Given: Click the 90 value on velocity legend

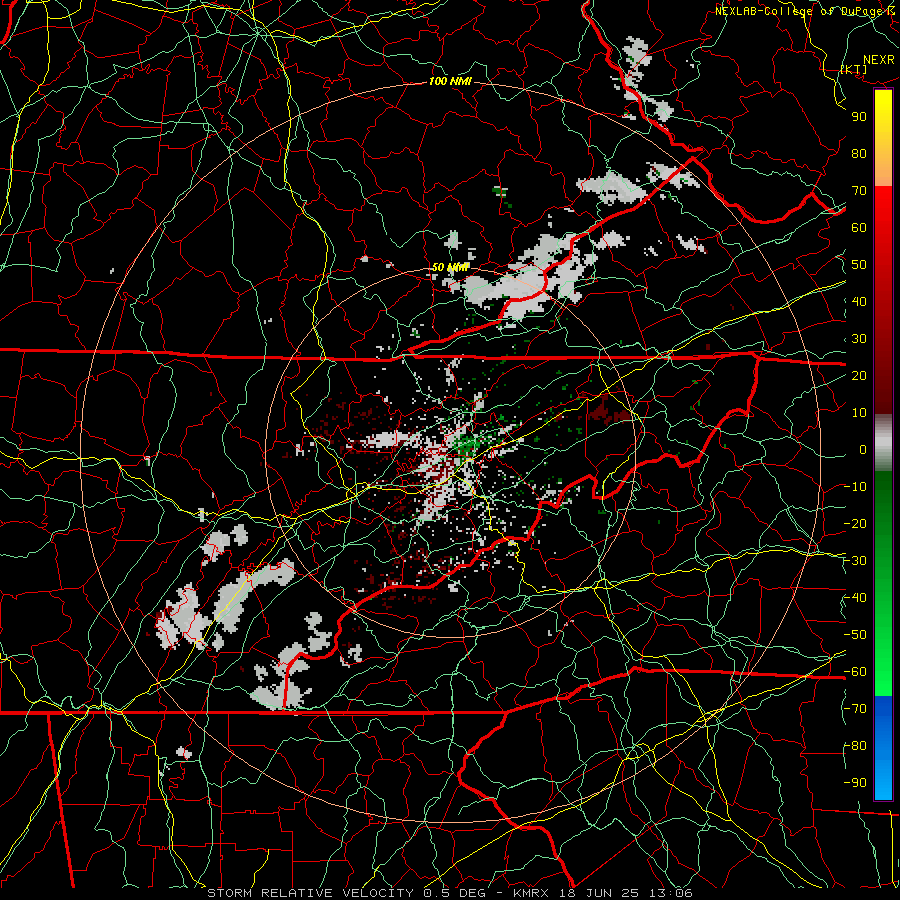Looking at the screenshot, I should [x=859, y=117].
